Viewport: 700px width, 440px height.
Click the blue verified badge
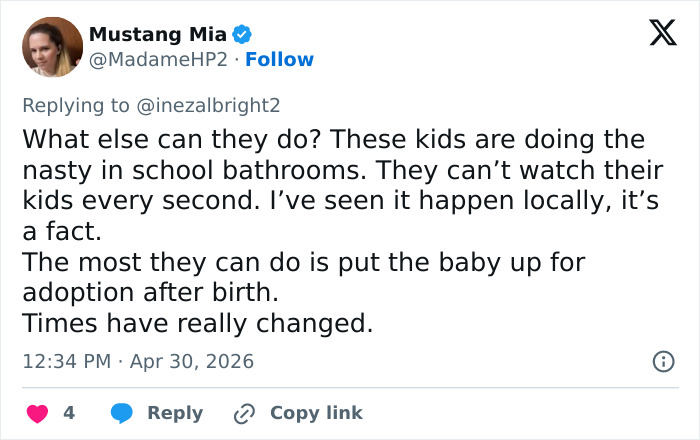[x=242, y=34]
